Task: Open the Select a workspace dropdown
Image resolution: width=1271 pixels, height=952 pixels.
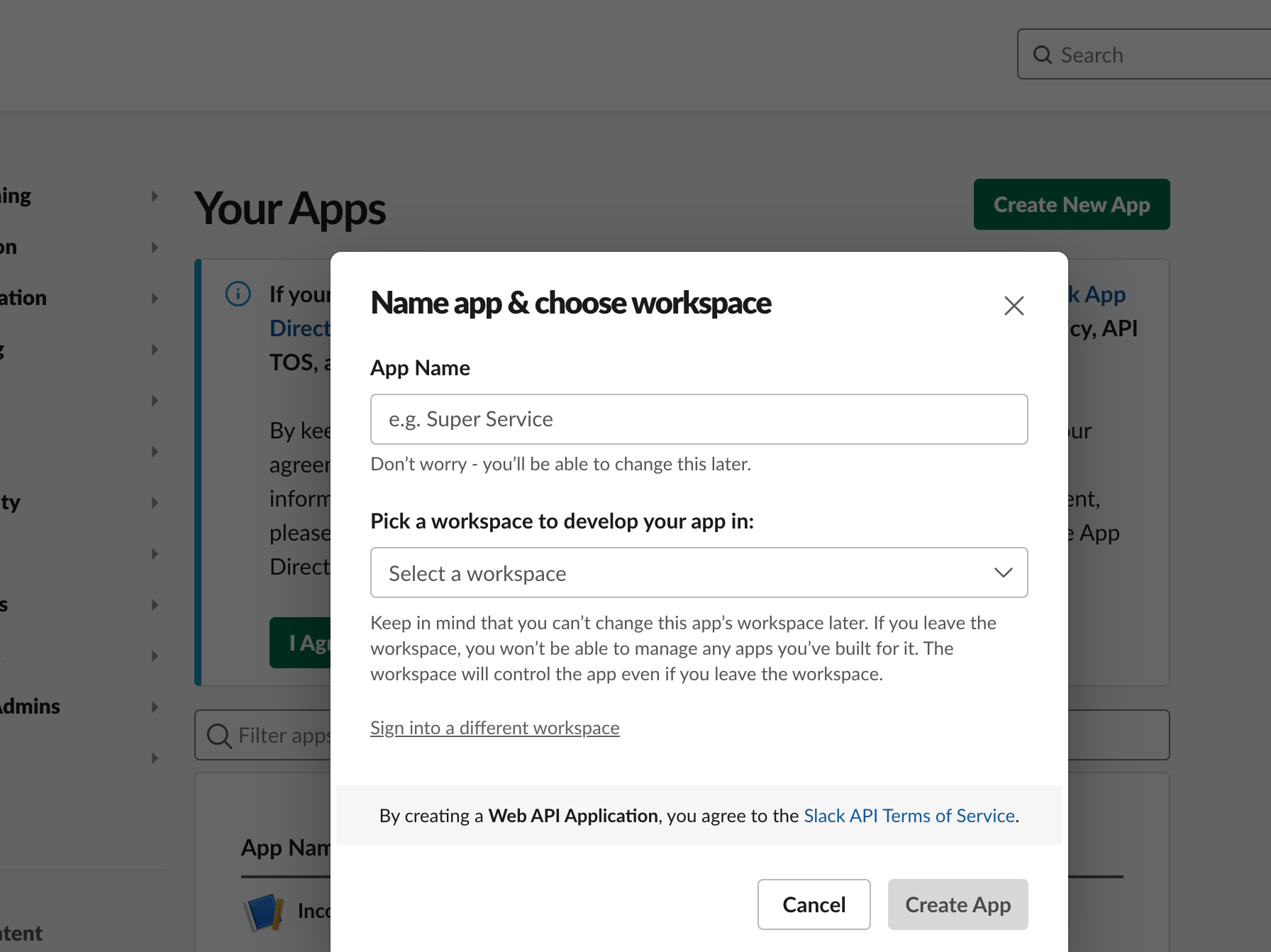Action: 699,572
